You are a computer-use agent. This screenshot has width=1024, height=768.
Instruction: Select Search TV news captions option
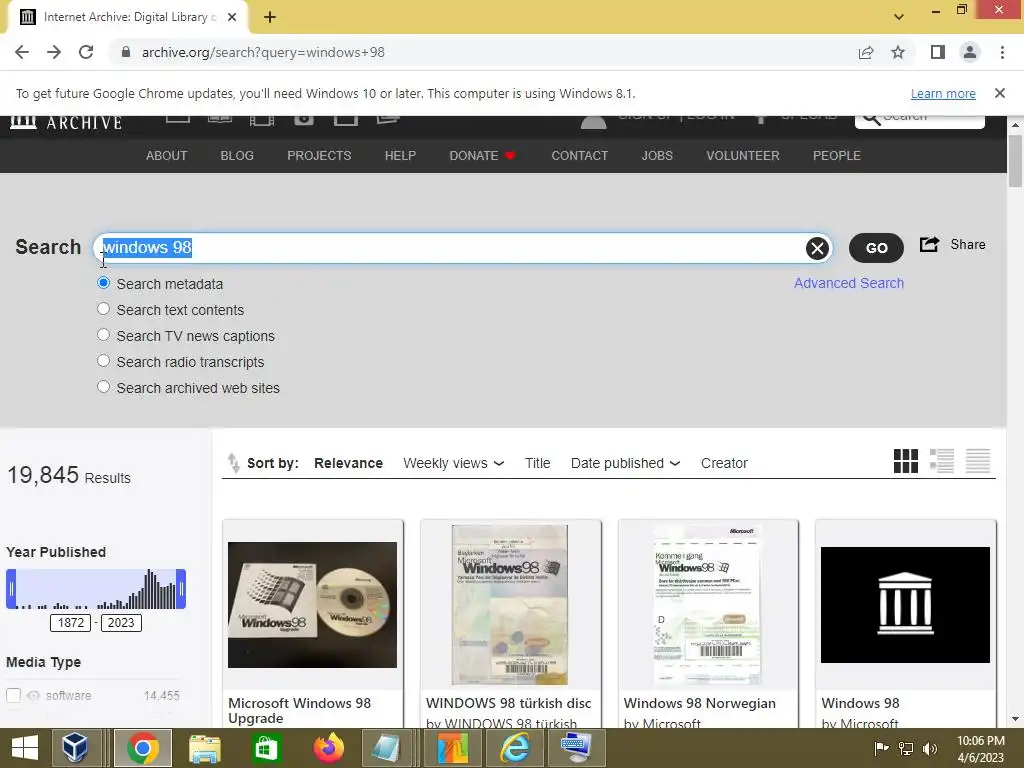coord(103,335)
